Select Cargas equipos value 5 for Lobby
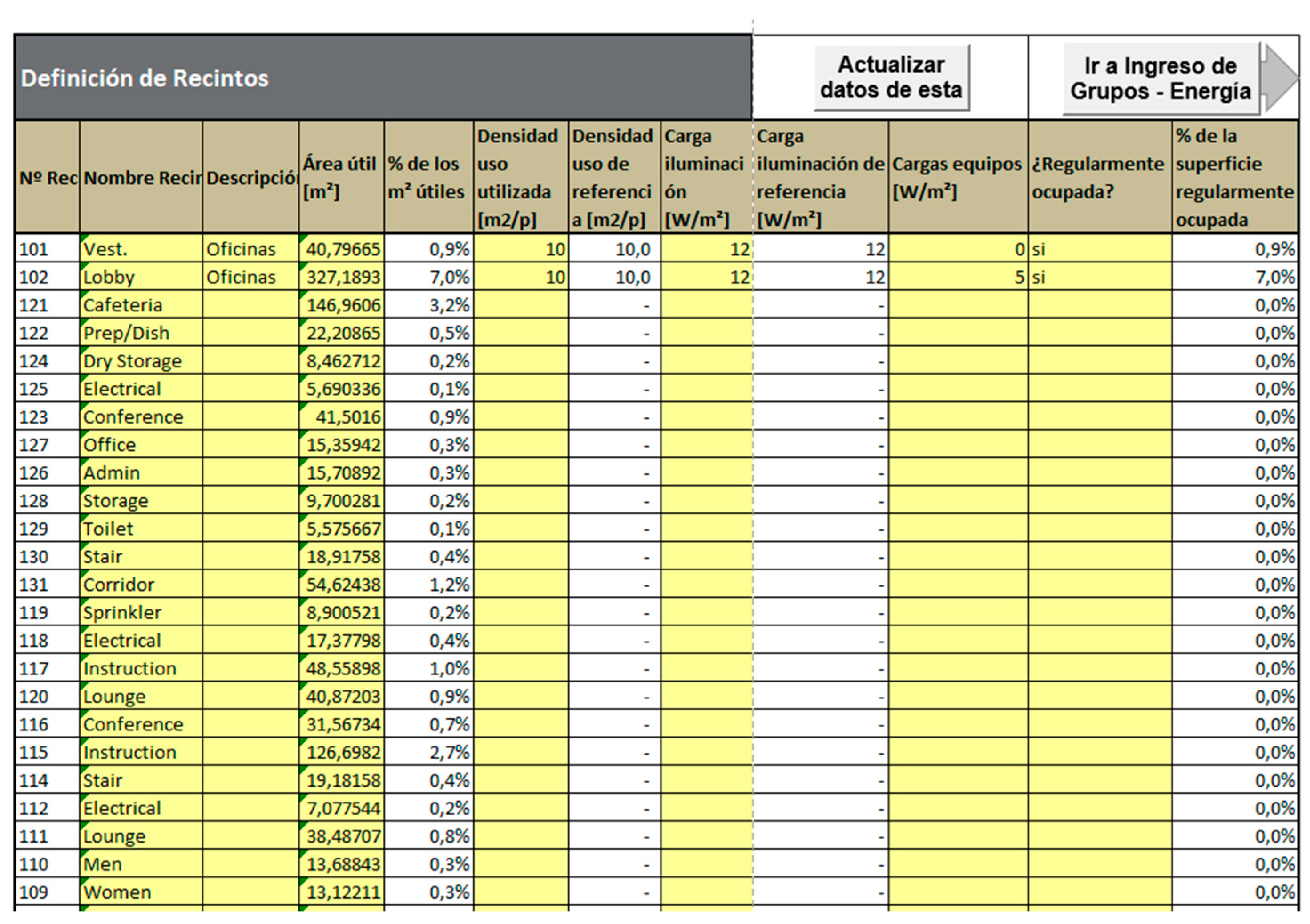This screenshot has height=924, width=1310. click(958, 277)
